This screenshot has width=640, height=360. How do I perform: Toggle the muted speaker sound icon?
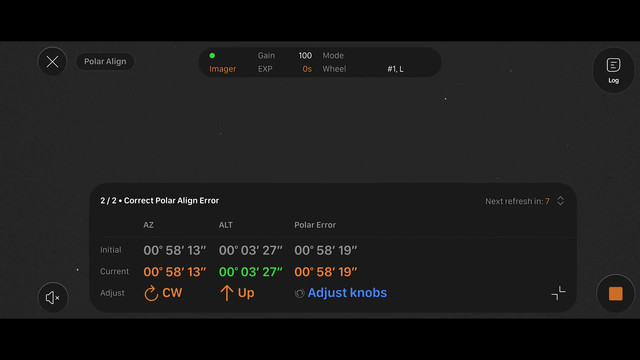pyautogui.click(x=53, y=298)
